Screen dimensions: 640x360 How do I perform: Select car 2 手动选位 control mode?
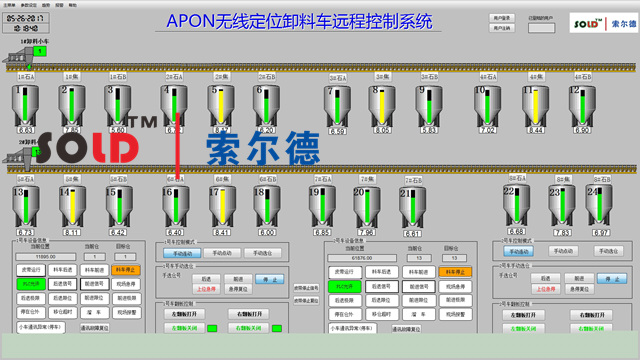(x=608, y=251)
